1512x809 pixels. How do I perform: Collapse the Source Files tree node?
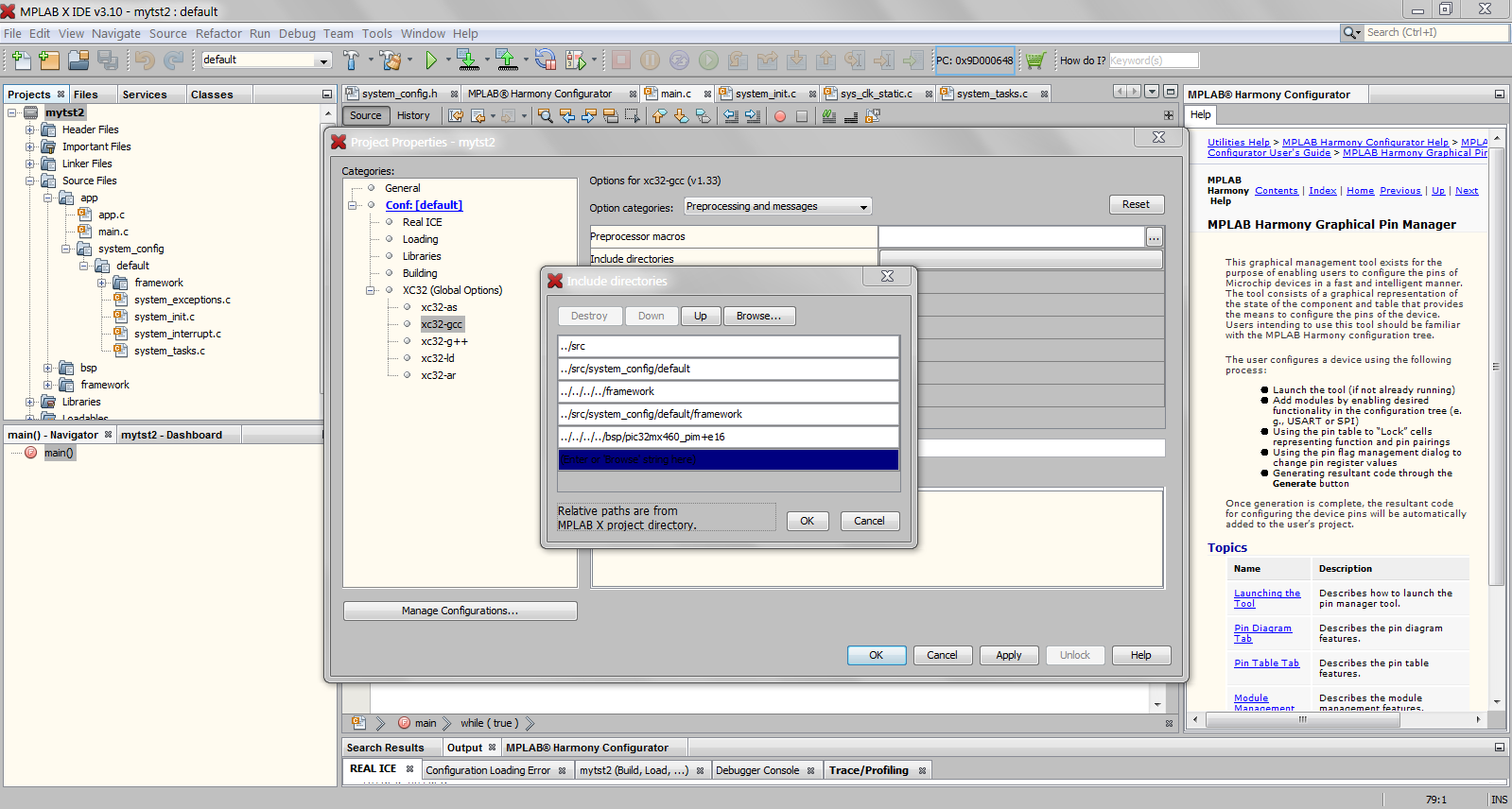[x=30, y=181]
